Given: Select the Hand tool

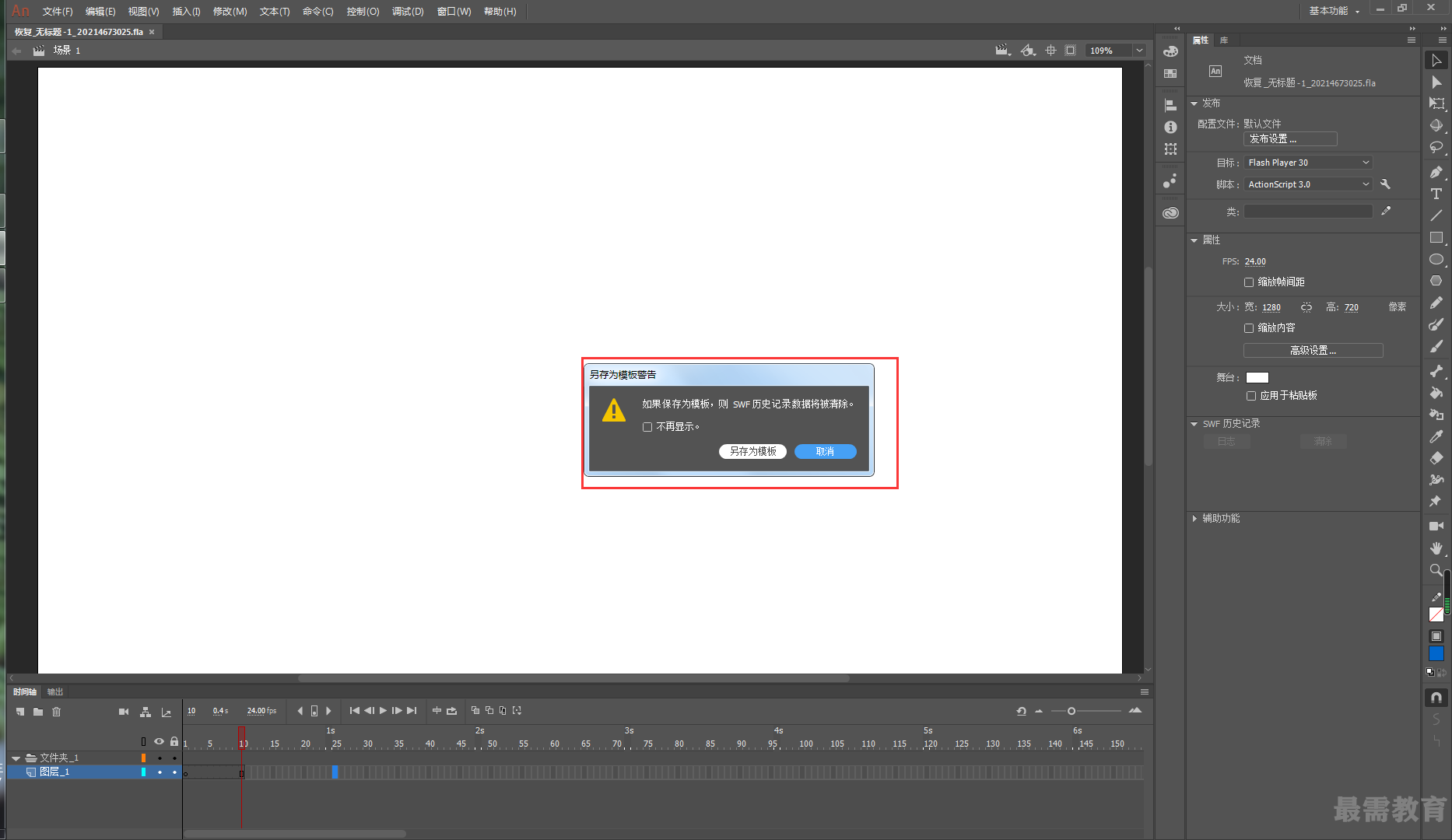Looking at the screenshot, I should tap(1436, 548).
